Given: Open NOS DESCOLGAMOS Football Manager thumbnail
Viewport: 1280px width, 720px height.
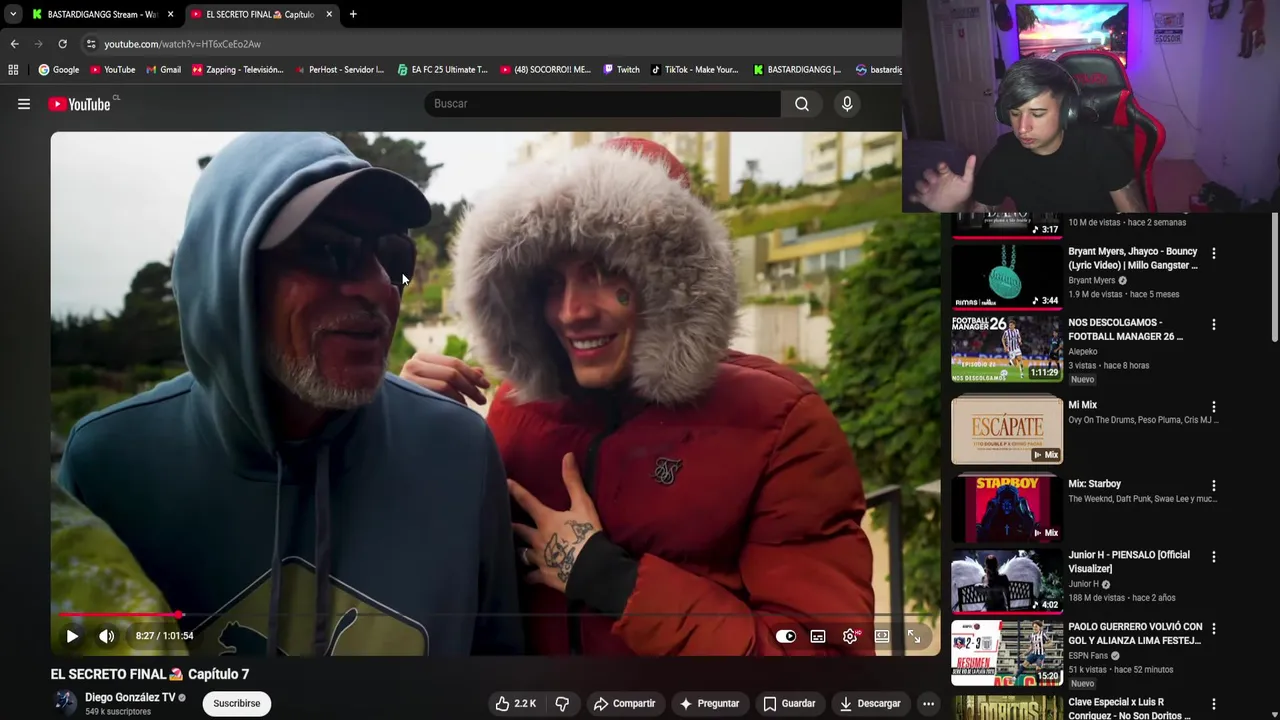Looking at the screenshot, I should pos(1006,349).
